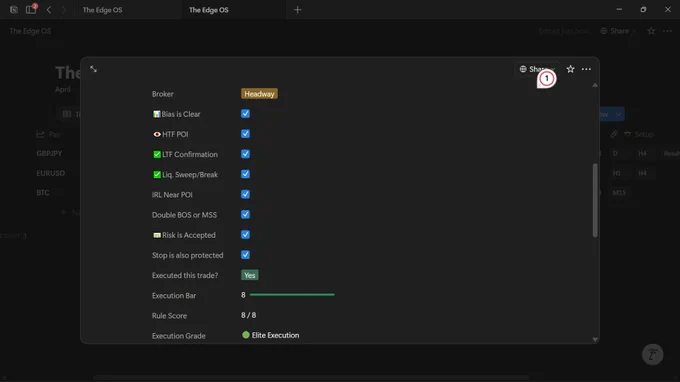Click the Execution Bar property label
This screenshot has height=382, width=680.
174,295
